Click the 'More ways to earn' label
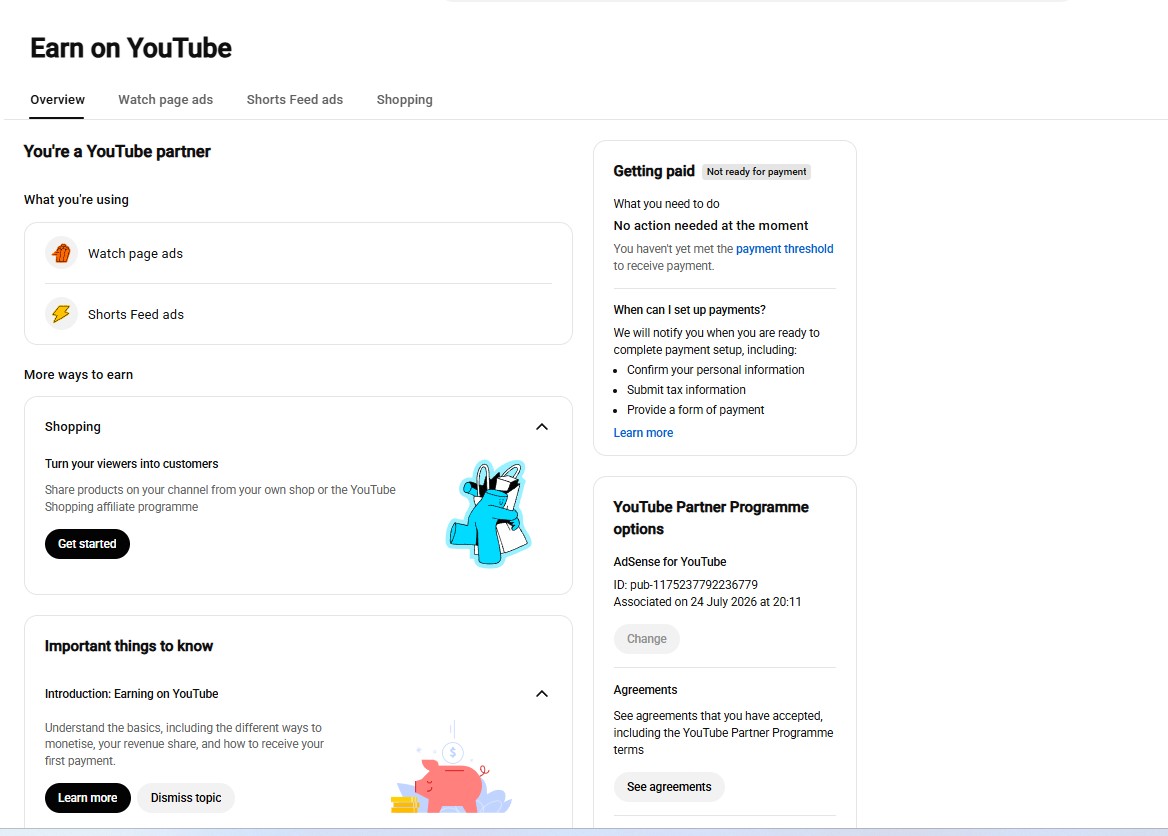 point(78,375)
